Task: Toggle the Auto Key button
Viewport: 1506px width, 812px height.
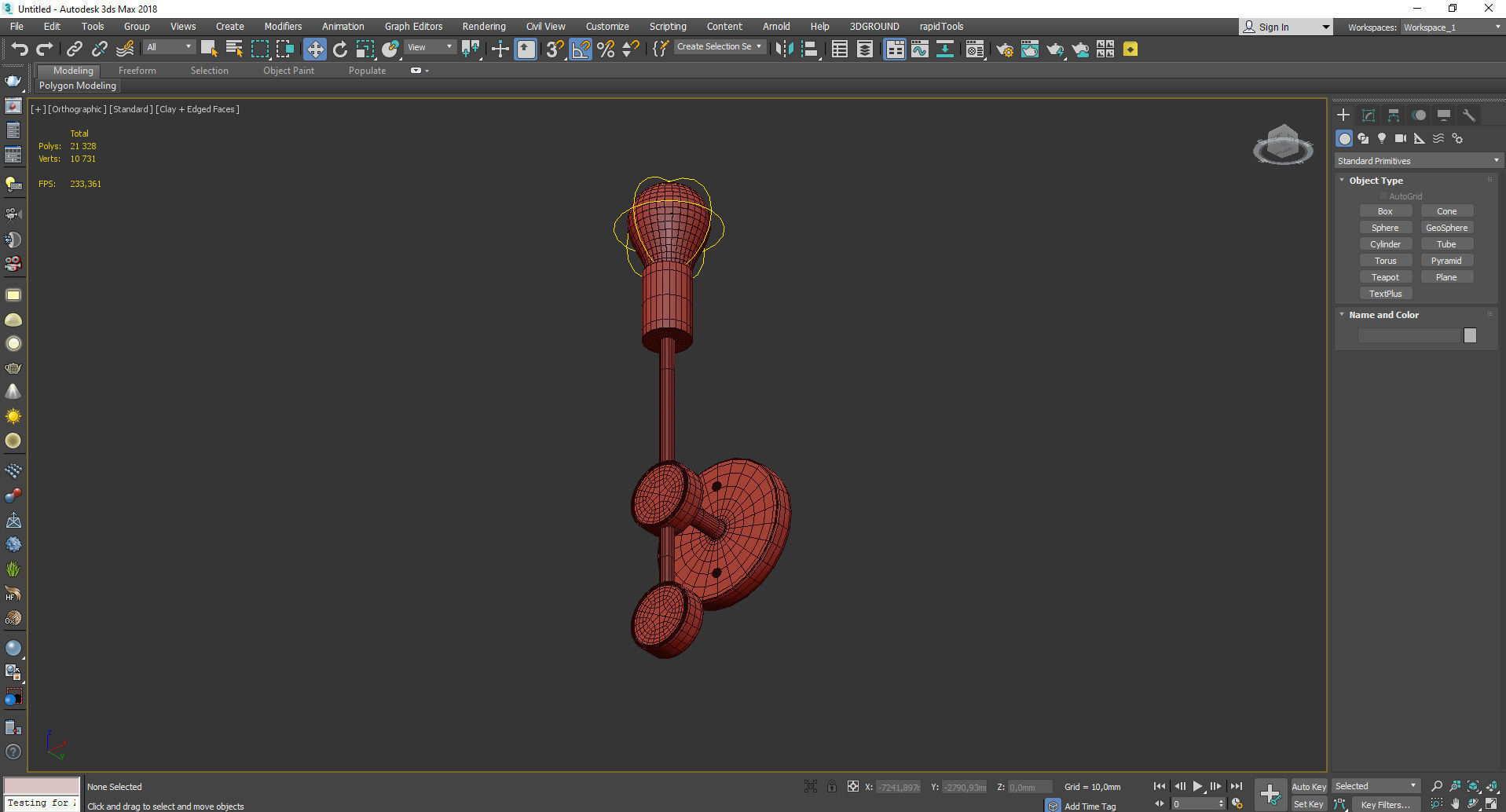Action: (1309, 787)
